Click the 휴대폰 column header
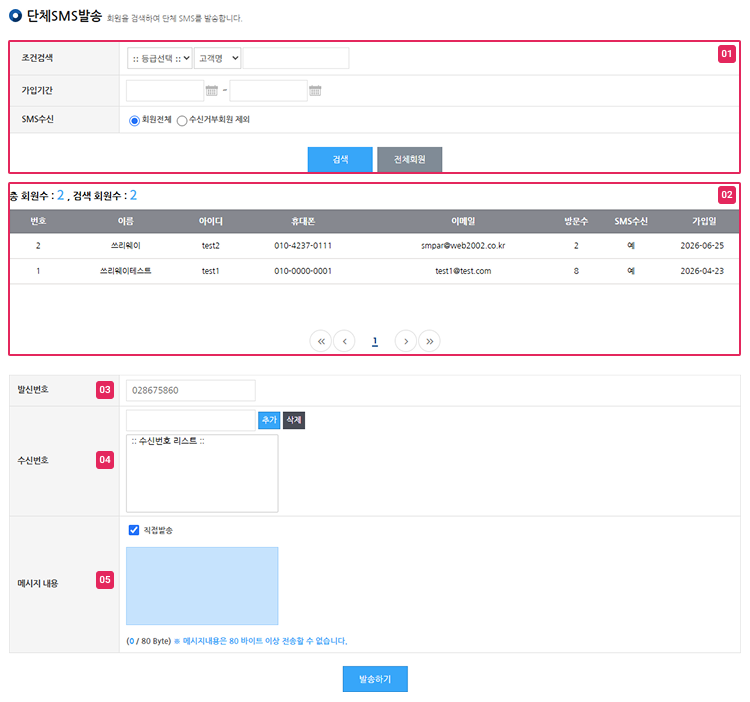The height and width of the screenshot is (702, 750). tap(303, 221)
